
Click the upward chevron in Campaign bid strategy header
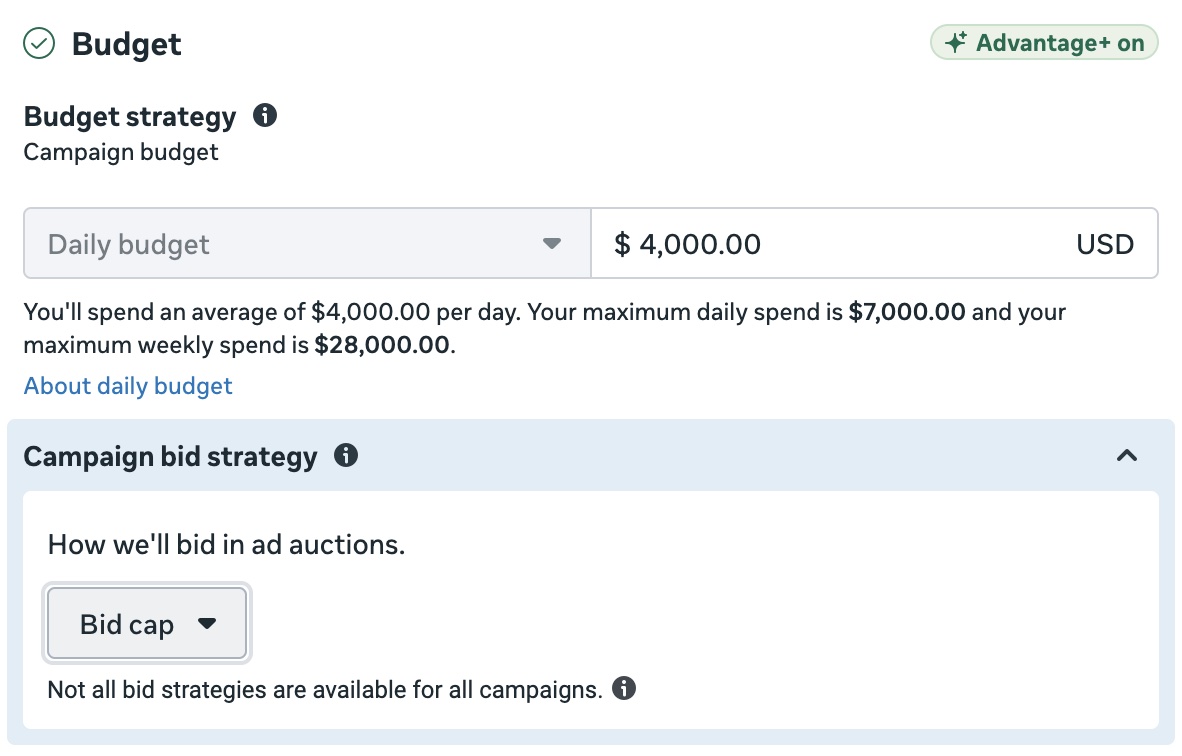pyautogui.click(x=1127, y=455)
